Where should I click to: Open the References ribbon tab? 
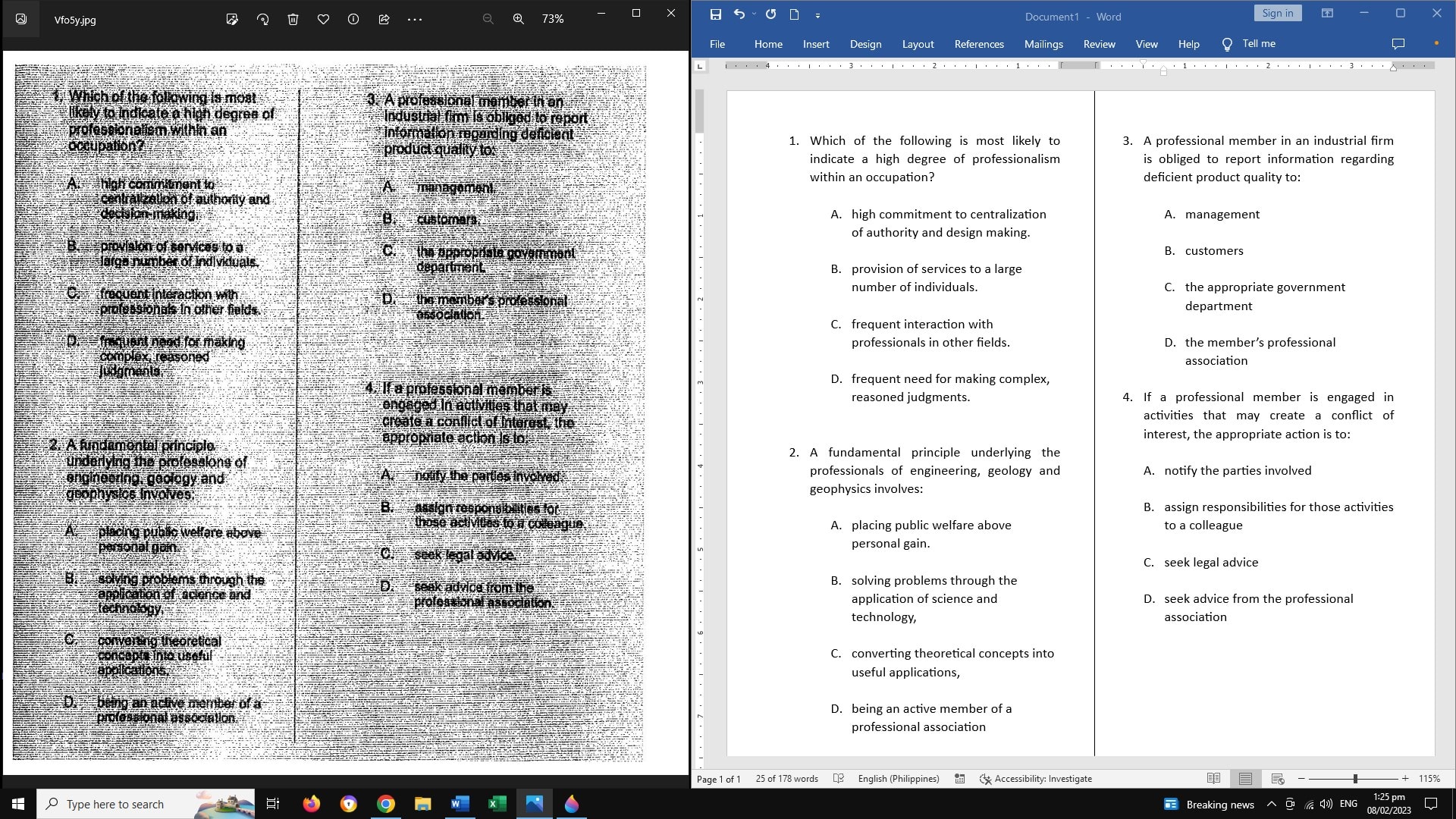(978, 44)
